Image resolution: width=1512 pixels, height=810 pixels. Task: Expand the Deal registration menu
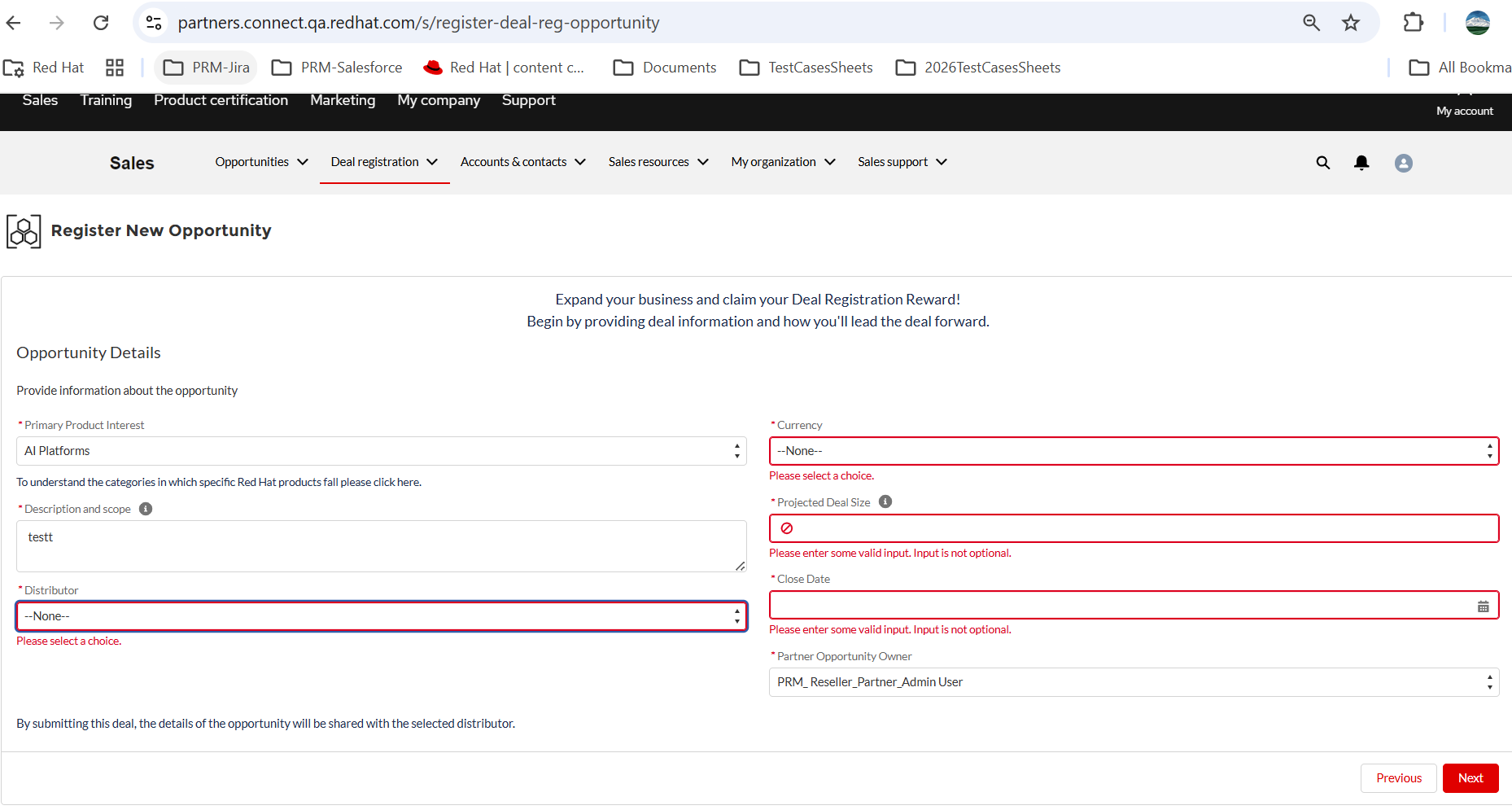[384, 162]
